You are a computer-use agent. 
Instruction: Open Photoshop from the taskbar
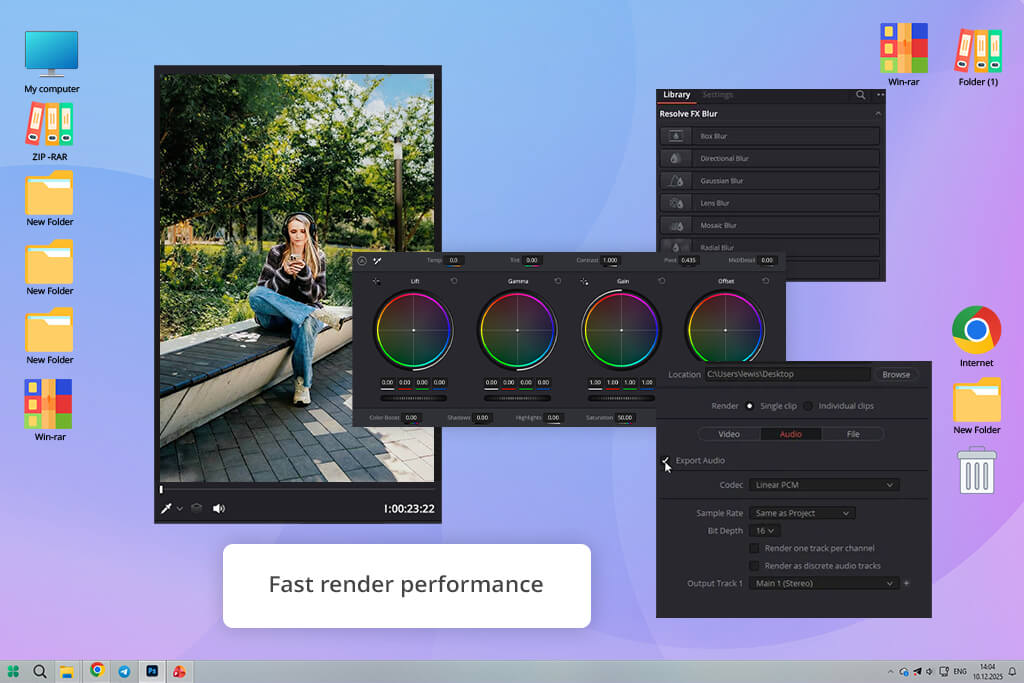[x=152, y=671]
